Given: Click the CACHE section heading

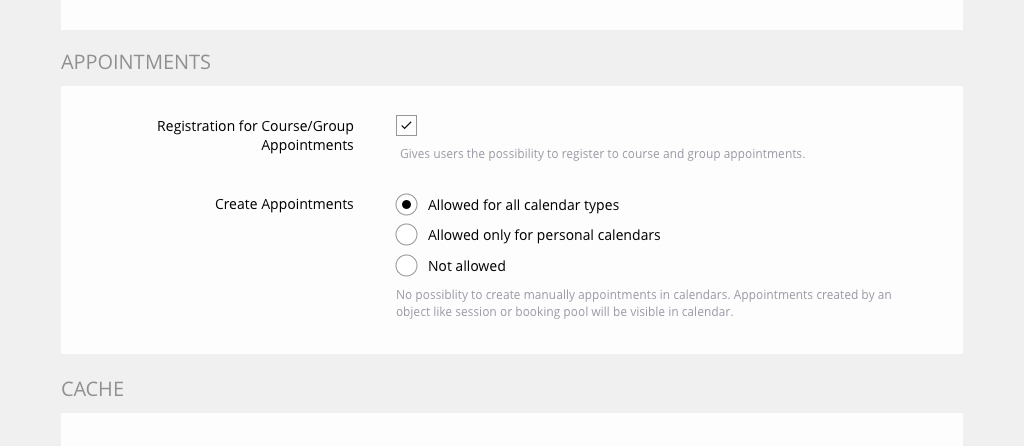Looking at the screenshot, I should (x=93, y=389).
